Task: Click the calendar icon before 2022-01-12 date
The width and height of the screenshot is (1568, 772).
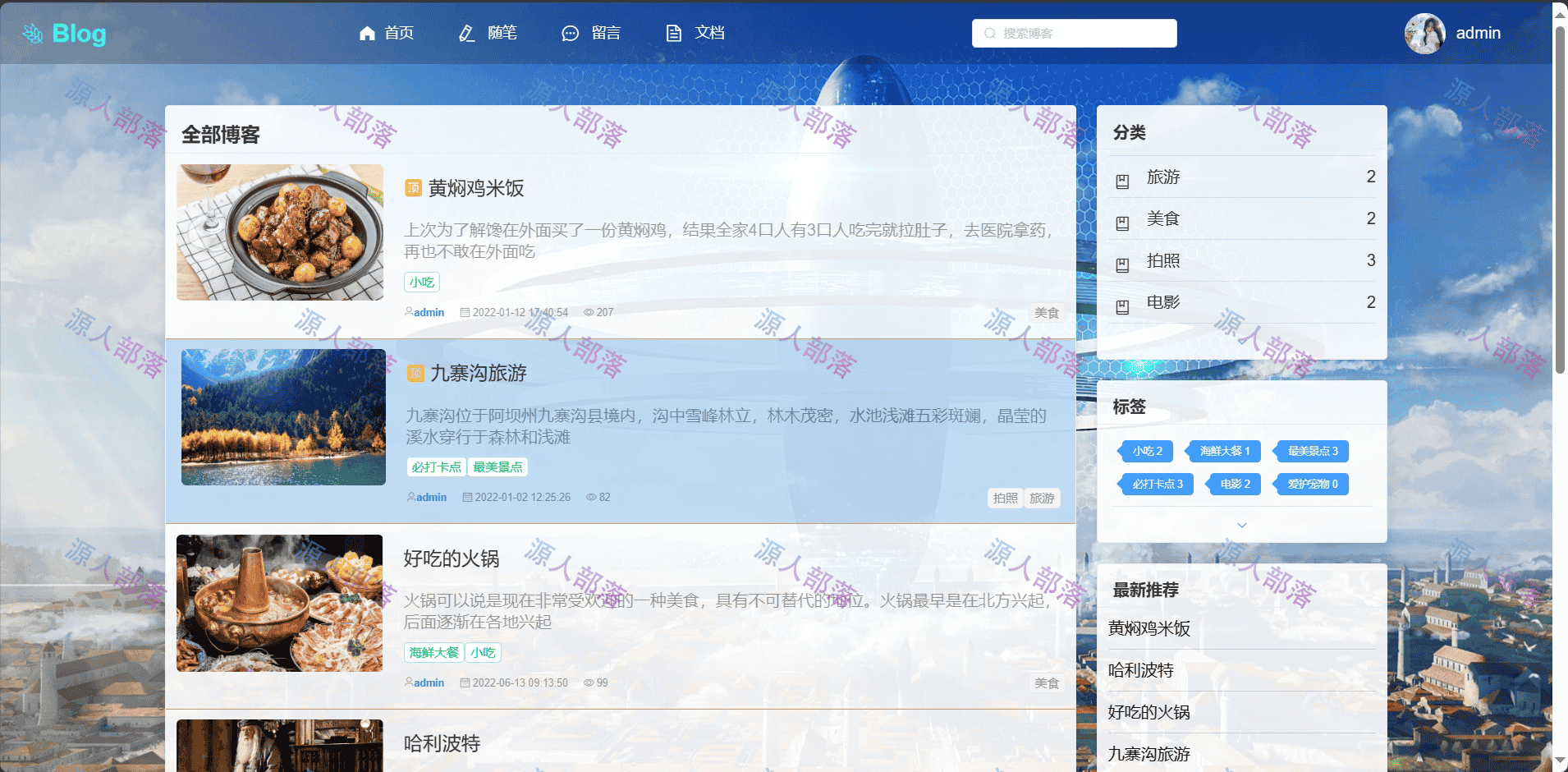Action: pyautogui.click(x=465, y=312)
